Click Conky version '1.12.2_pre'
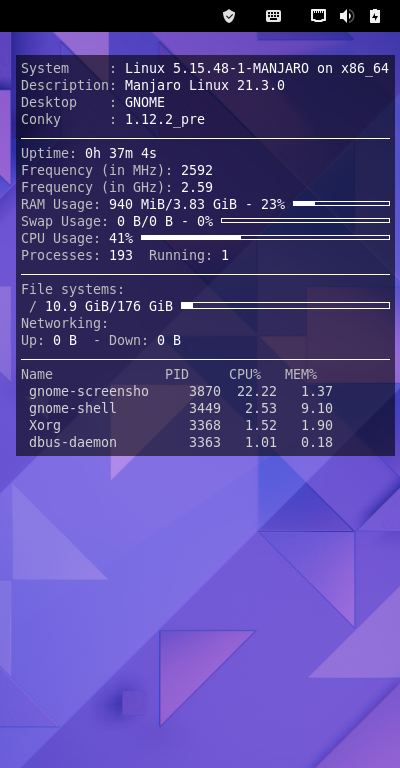 click(165, 120)
